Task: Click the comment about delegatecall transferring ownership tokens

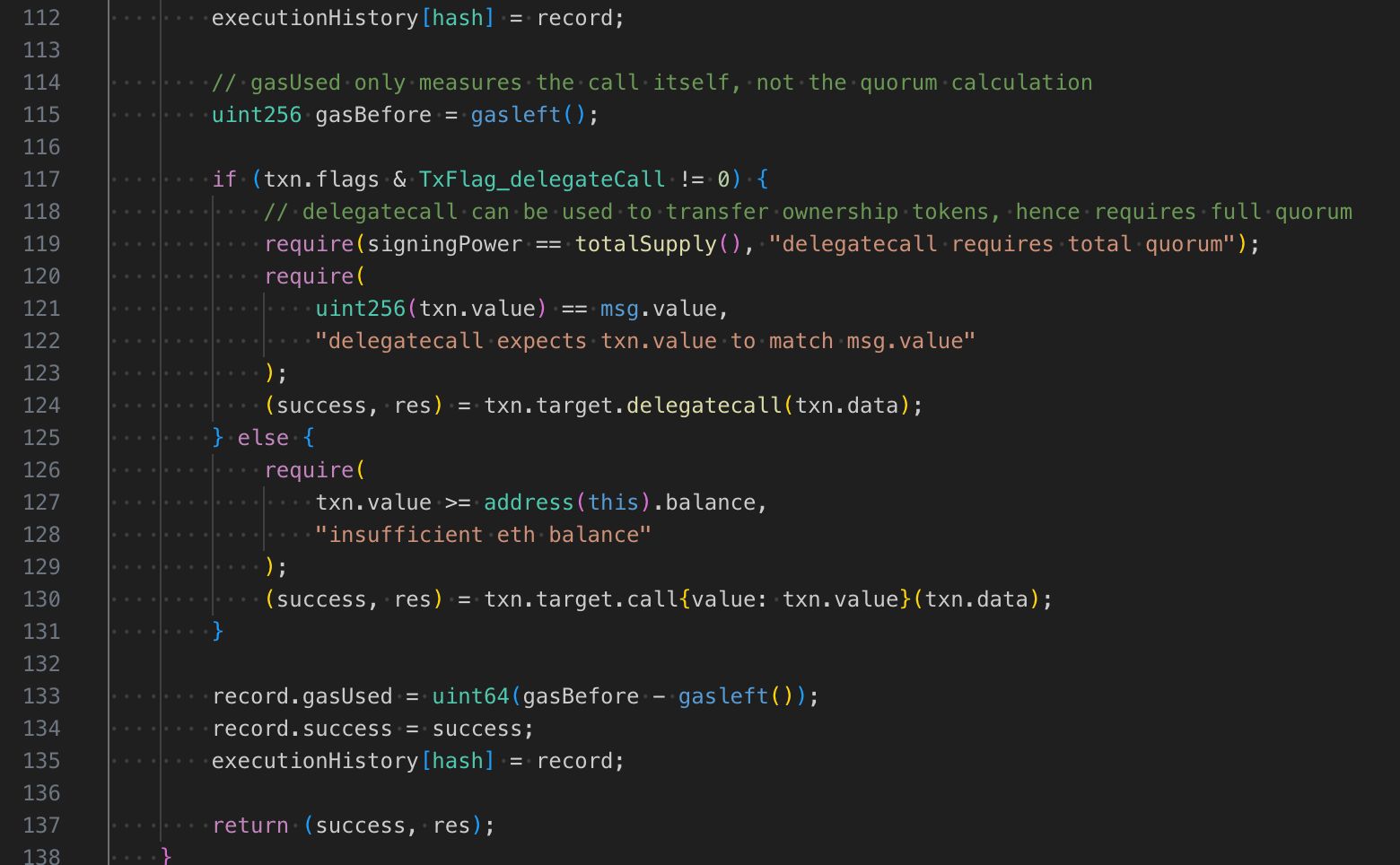Action: 808,212
